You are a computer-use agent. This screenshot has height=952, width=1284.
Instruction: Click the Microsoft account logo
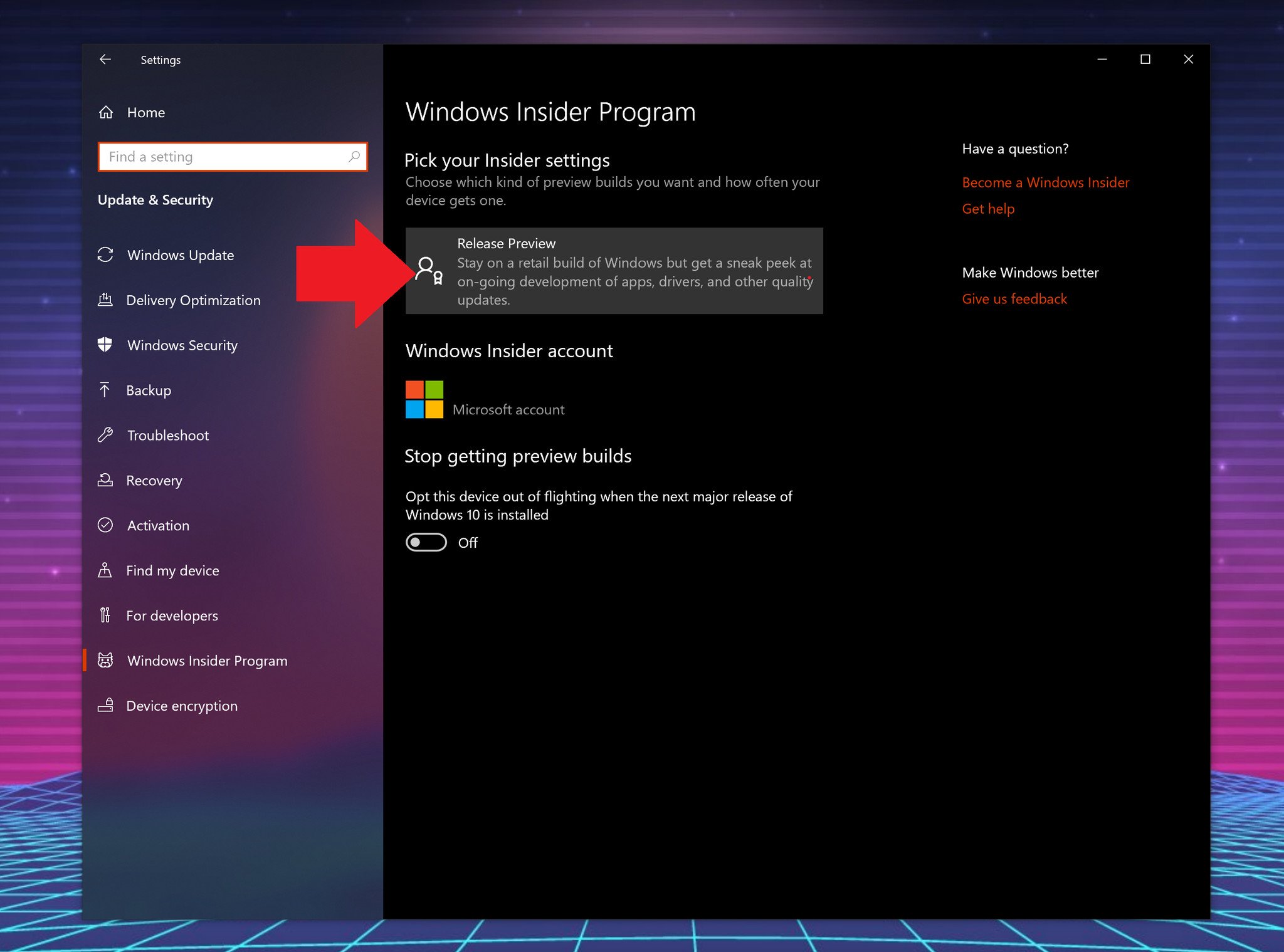point(424,399)
